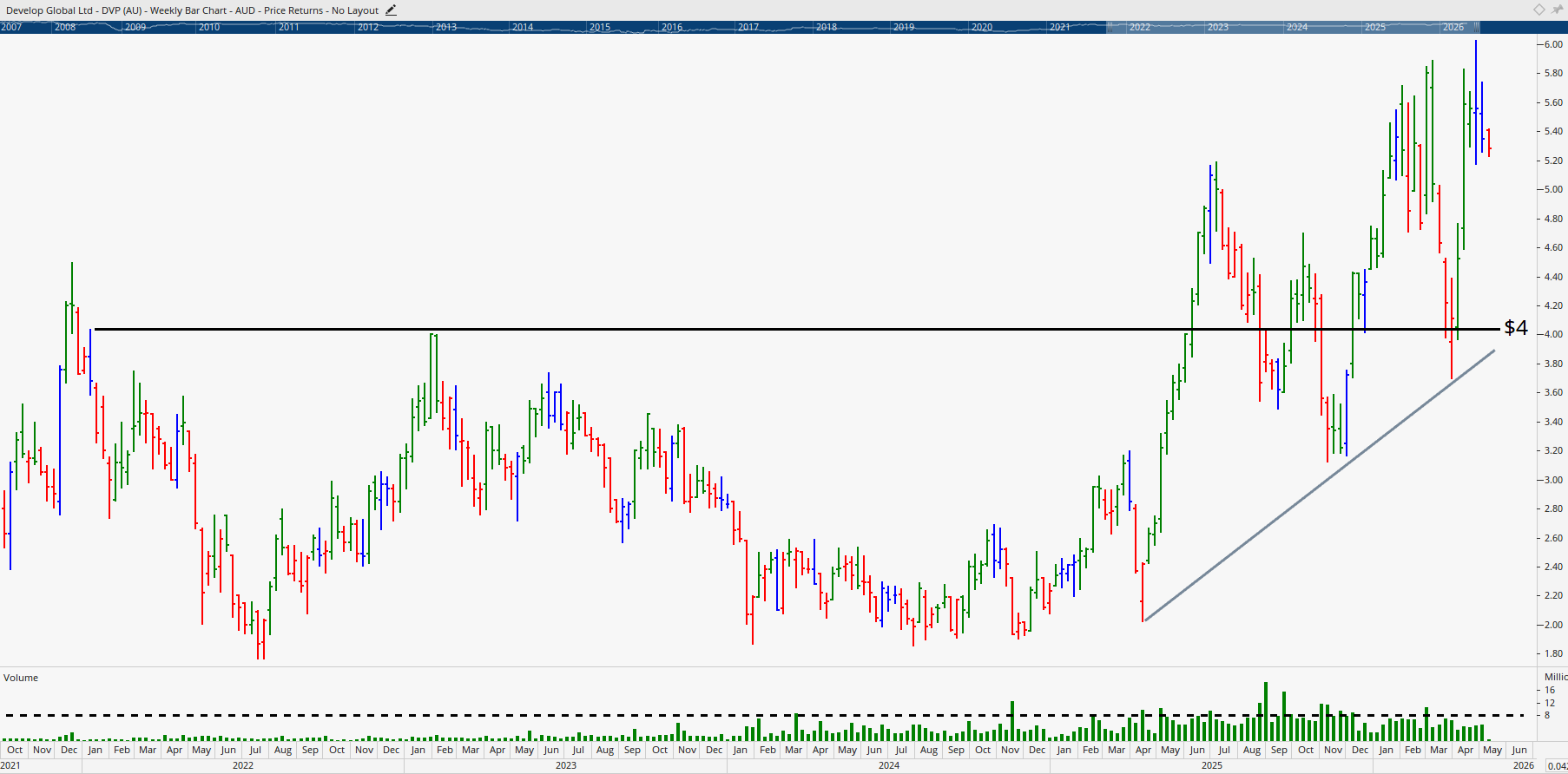The image size is (1568, 774).
Task: Click the pencil edit icon beside chart title
Action: 391,10
